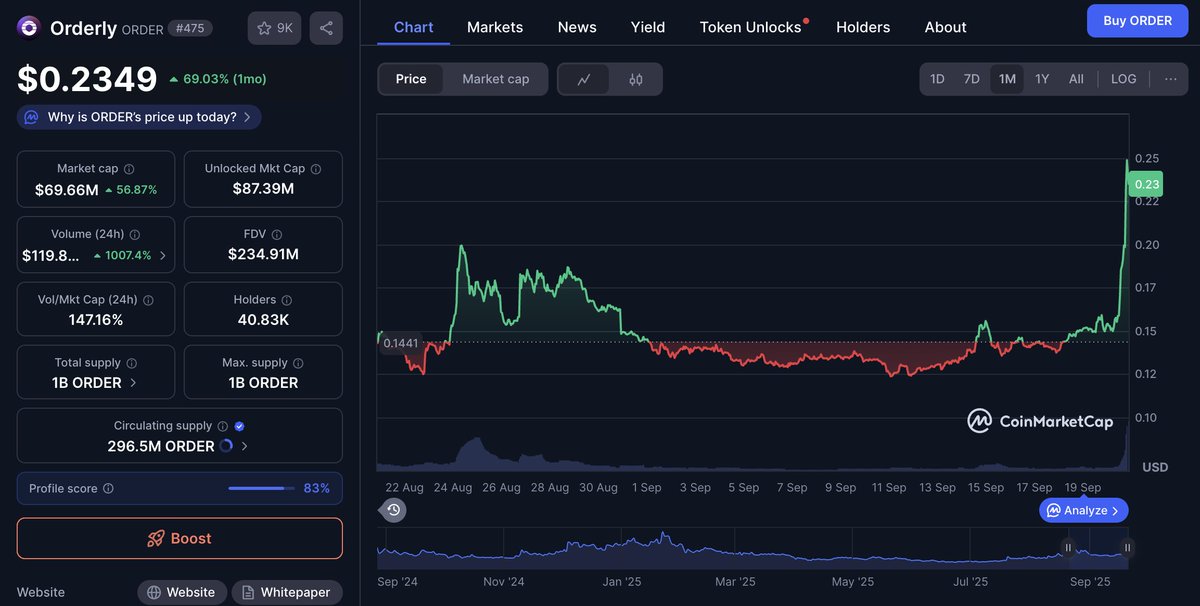The image size is (1200, 606).
Task: Open the Whitepaper link
Action: pos(287,592)
